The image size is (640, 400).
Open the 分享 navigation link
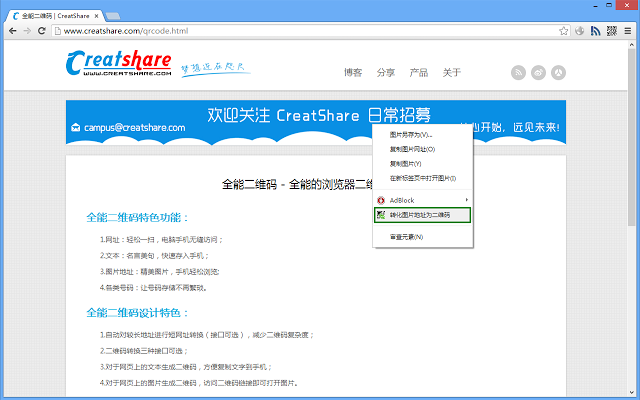coord(386,73)
